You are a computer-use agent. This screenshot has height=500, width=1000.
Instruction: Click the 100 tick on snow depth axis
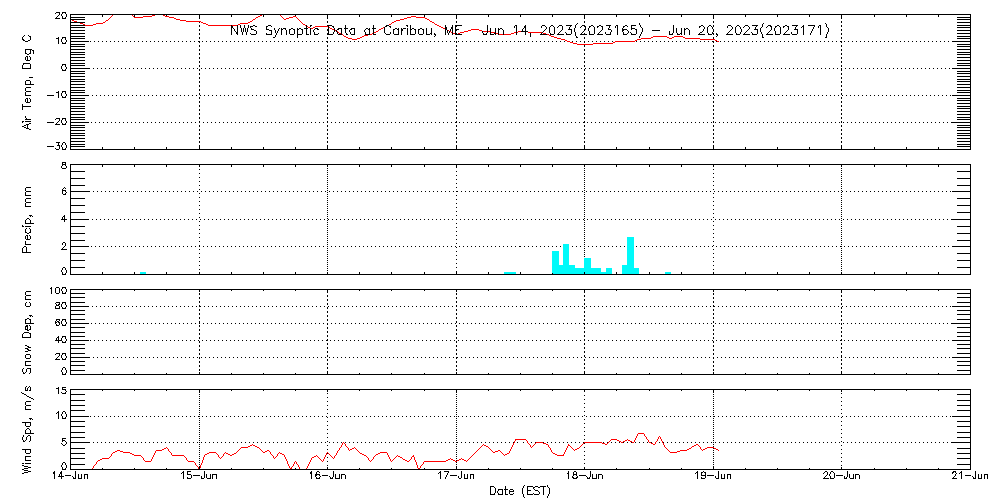(x=57, y=291)
